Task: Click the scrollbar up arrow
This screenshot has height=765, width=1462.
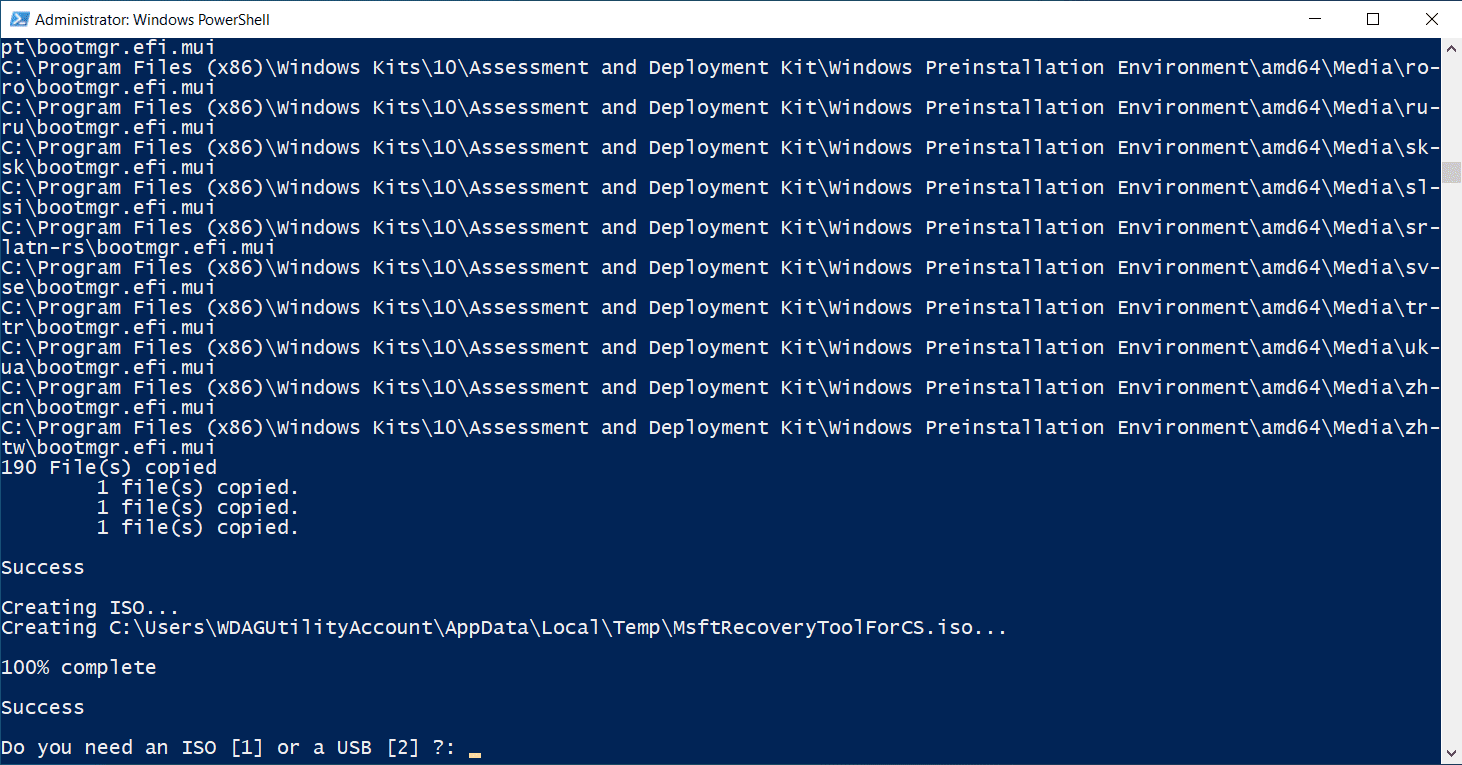Action: click(1451, 47)
